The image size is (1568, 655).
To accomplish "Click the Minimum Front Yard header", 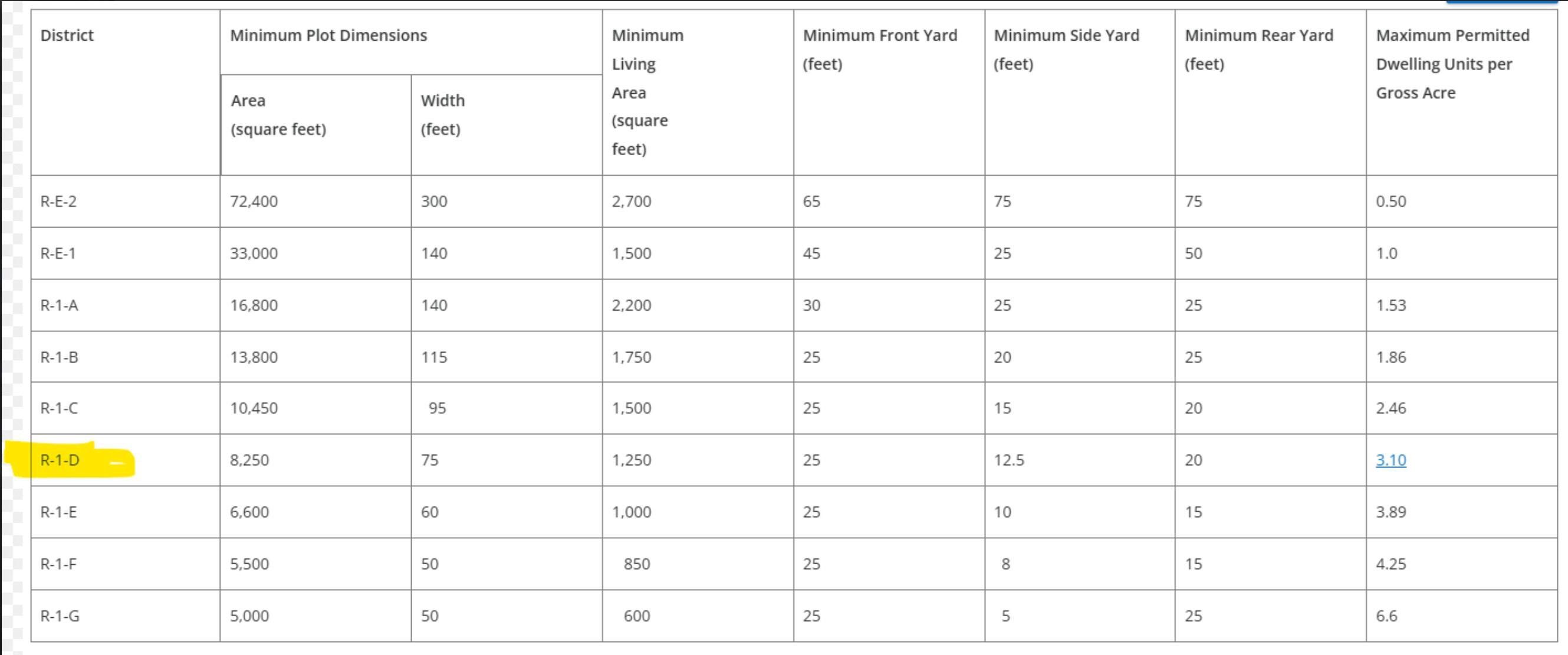I will click(880, 50).
